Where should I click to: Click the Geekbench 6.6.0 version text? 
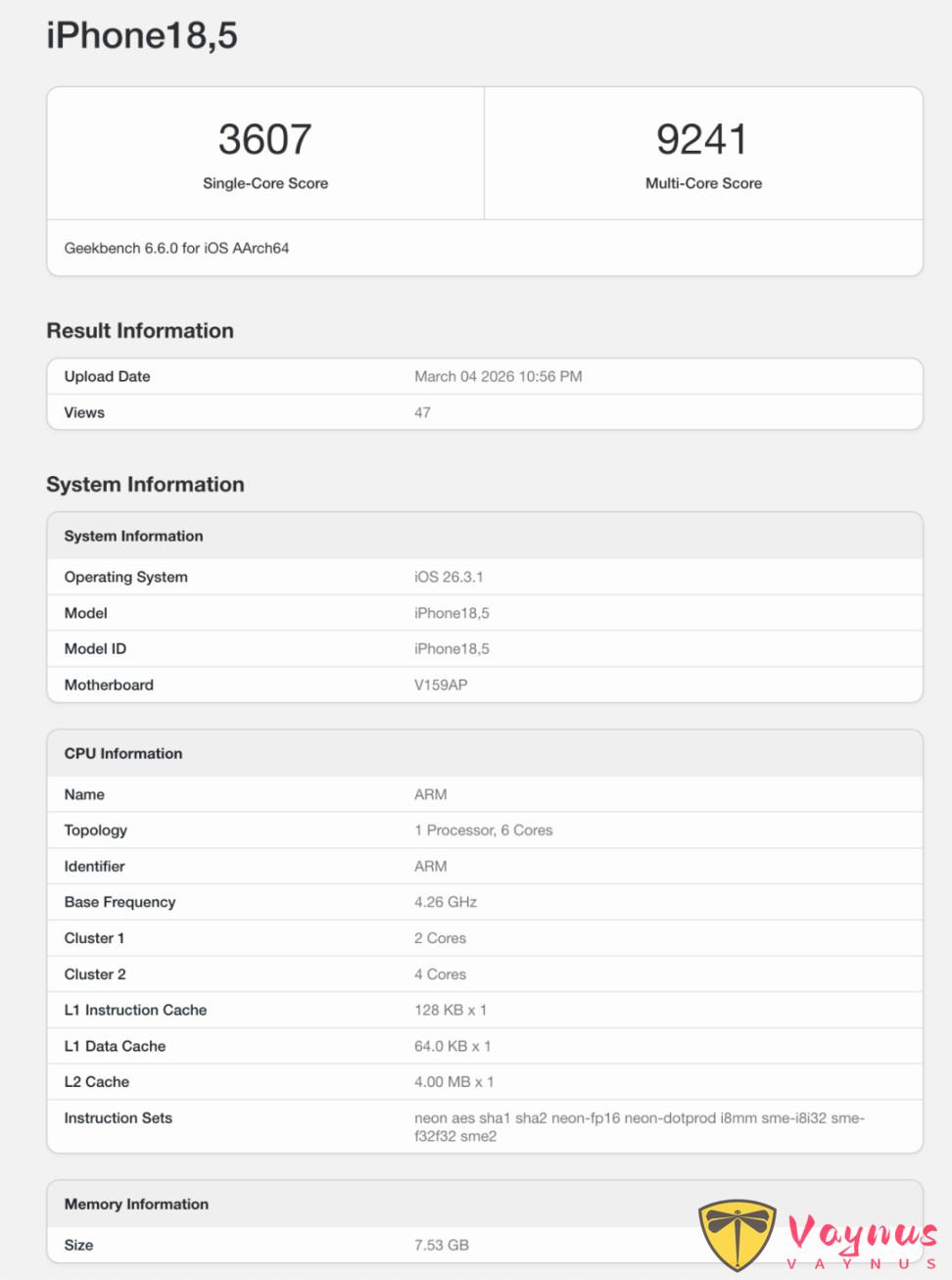click(176, 249)
